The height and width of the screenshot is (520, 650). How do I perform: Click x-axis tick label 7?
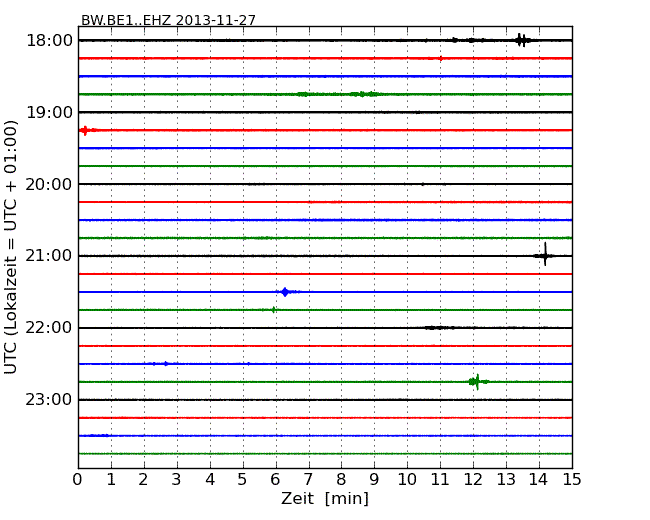pos(308,480)
